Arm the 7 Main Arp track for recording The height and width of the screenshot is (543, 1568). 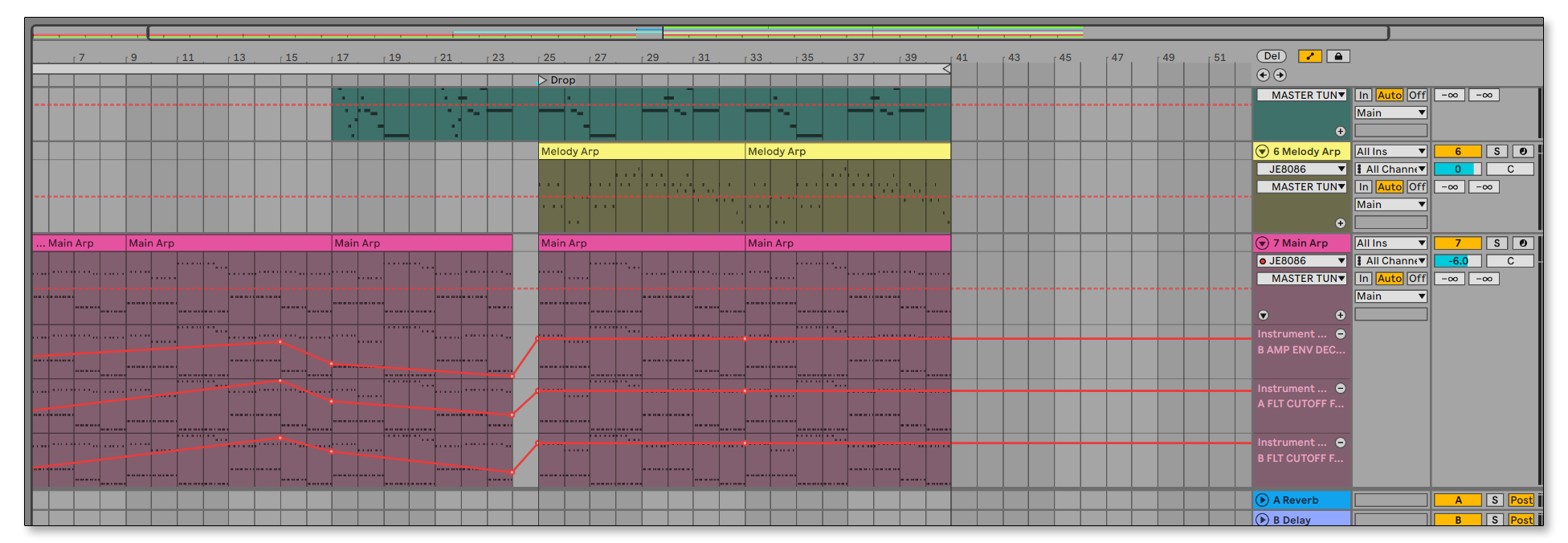[1522, 243]
